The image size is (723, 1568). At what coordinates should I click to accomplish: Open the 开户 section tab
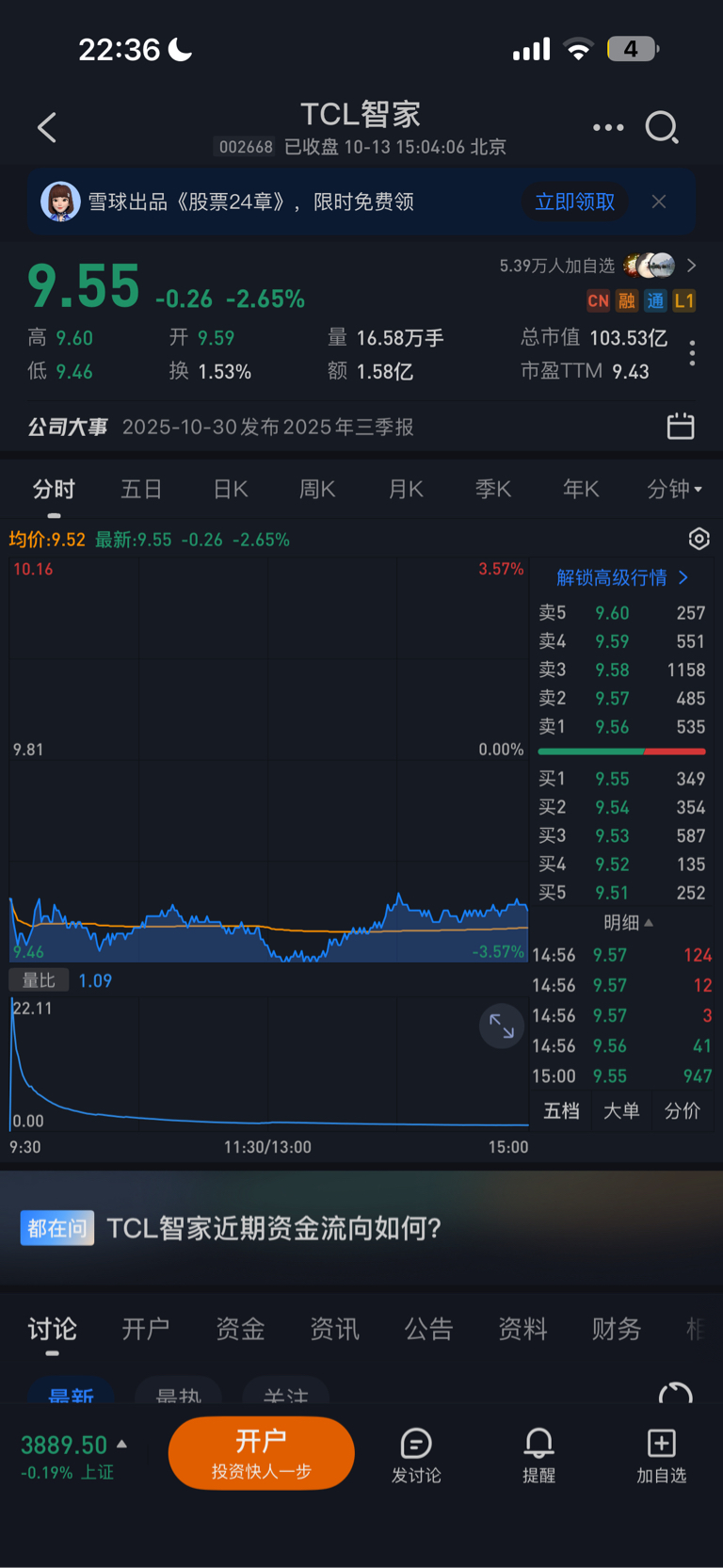coord(146,1329)
